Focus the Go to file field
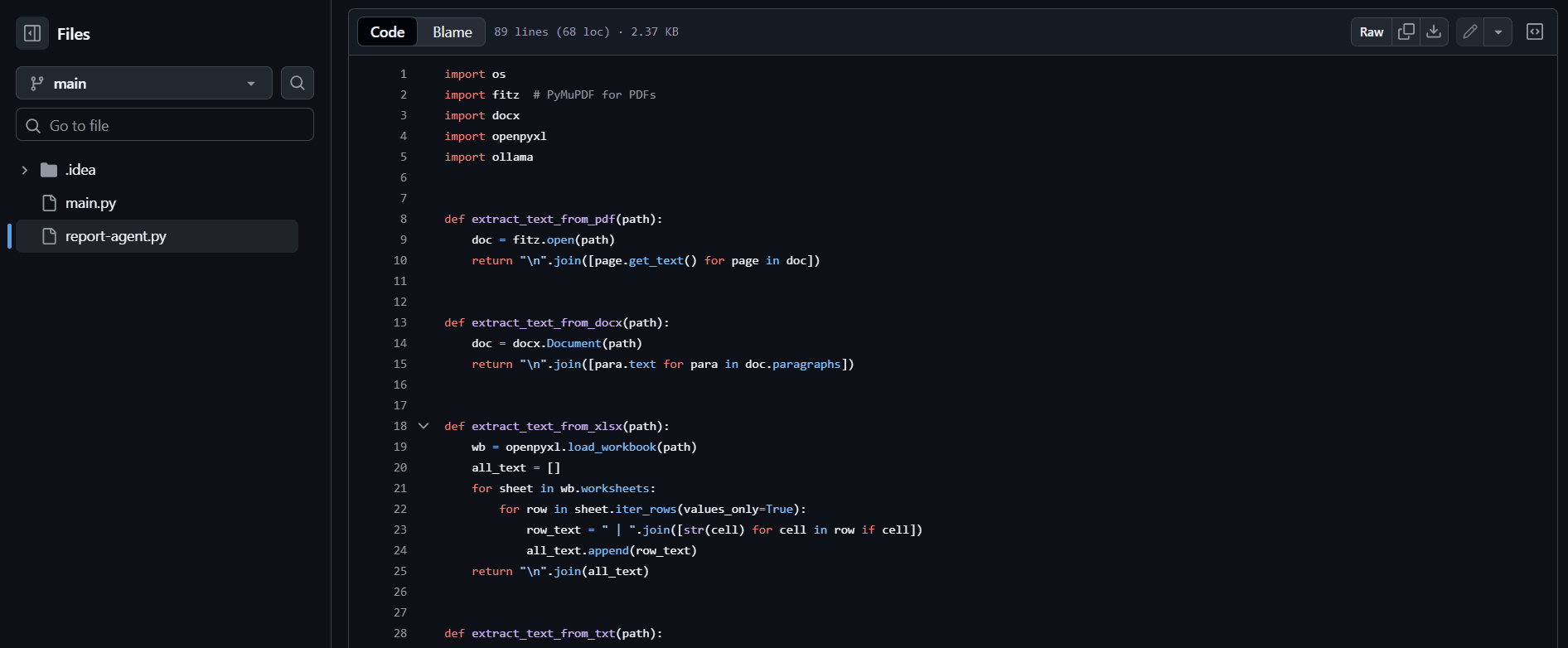This screenshot has width=1568, height=648. [164, 125]
